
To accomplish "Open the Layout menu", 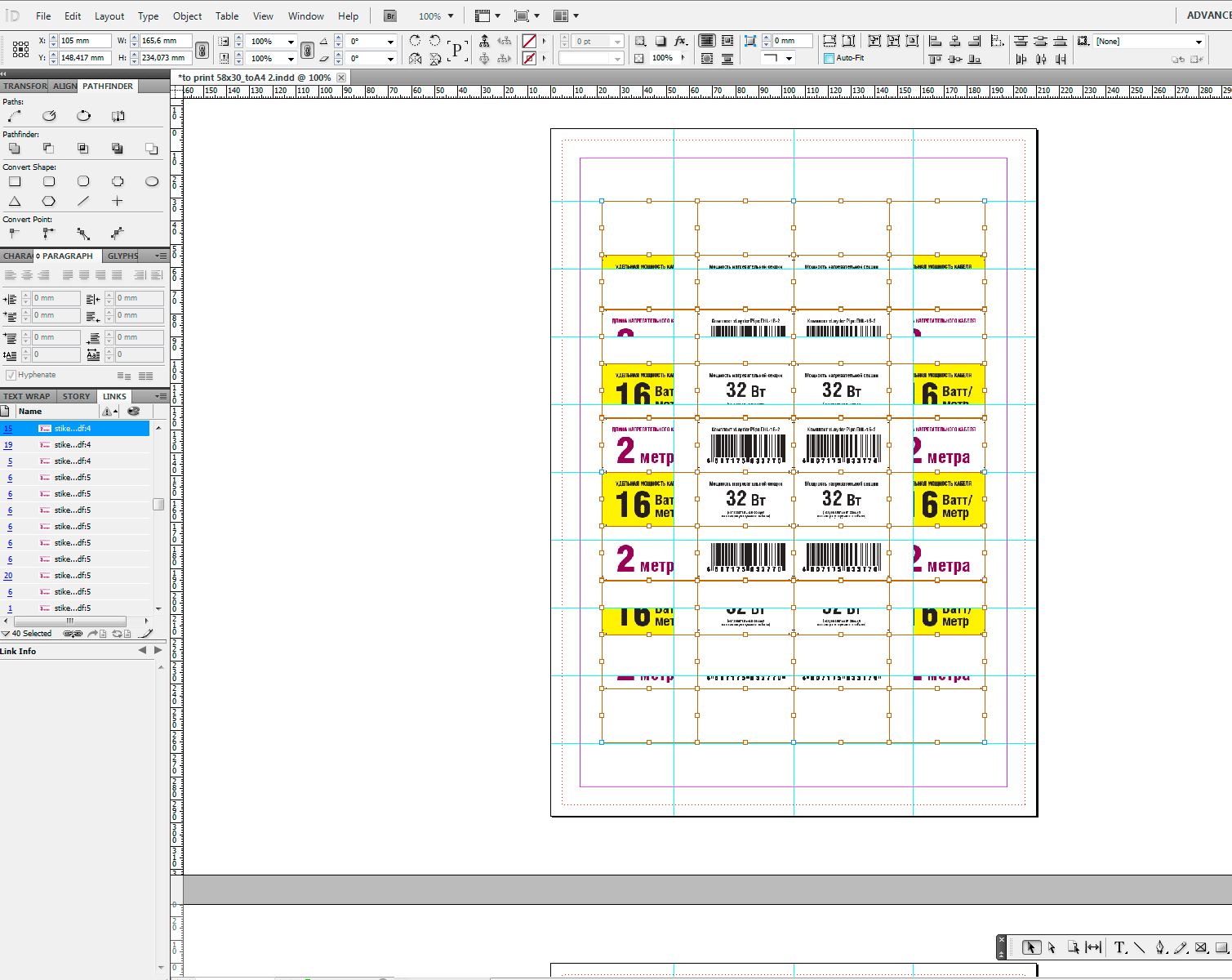I will [x=109, y=16].
